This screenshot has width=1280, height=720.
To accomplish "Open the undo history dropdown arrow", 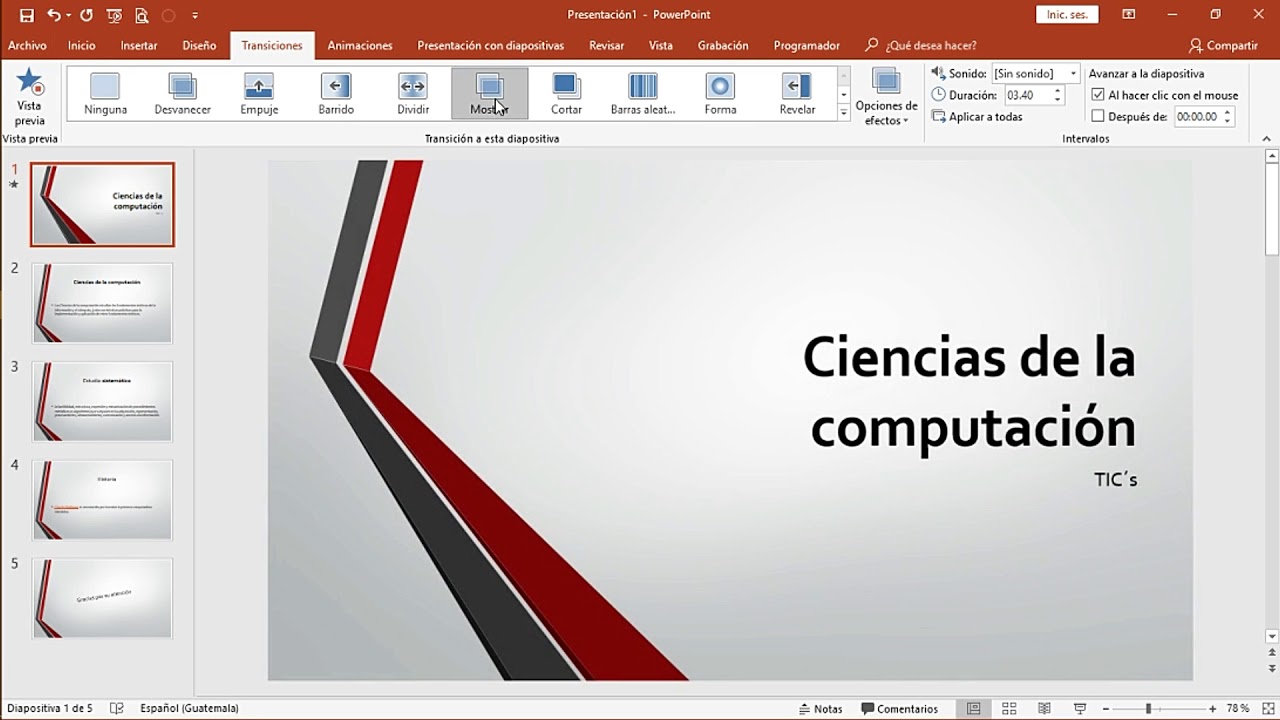I will [x=68, y=15].
